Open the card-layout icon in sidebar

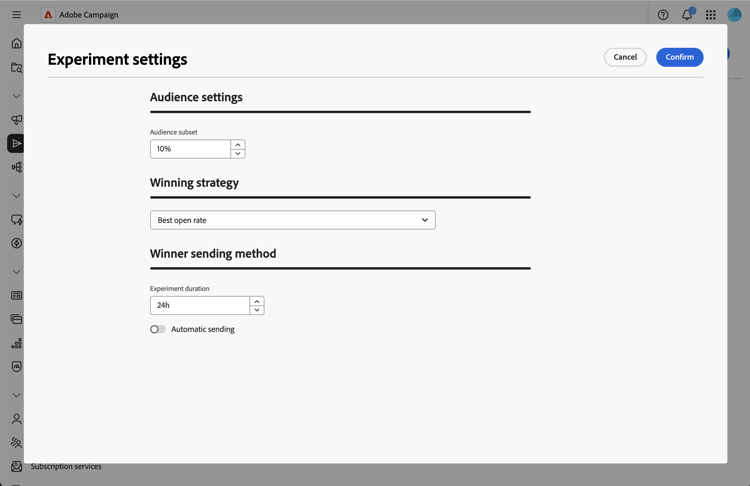[x=16, y=295]
